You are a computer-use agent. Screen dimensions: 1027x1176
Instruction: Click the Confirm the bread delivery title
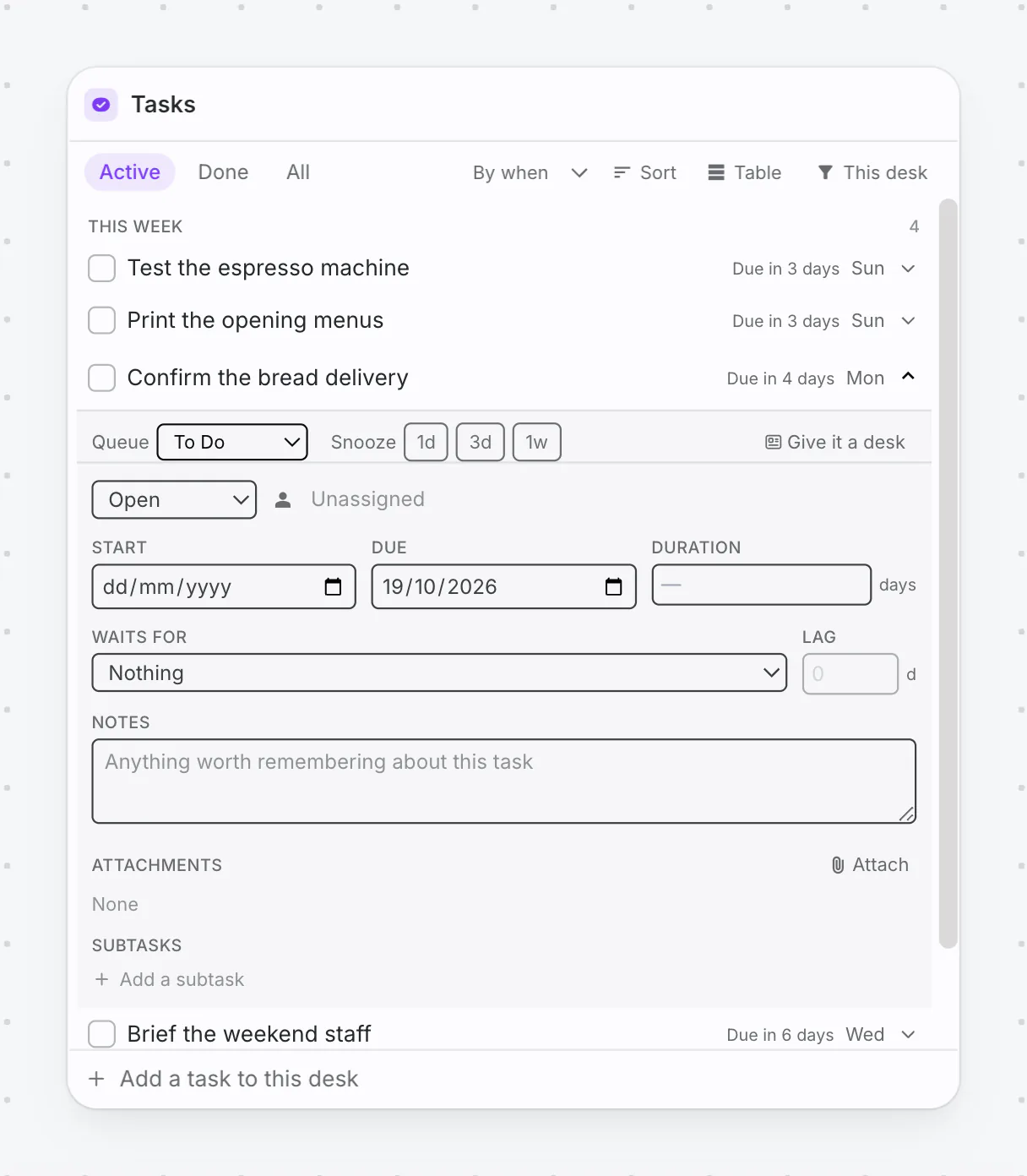coord(268,378)
